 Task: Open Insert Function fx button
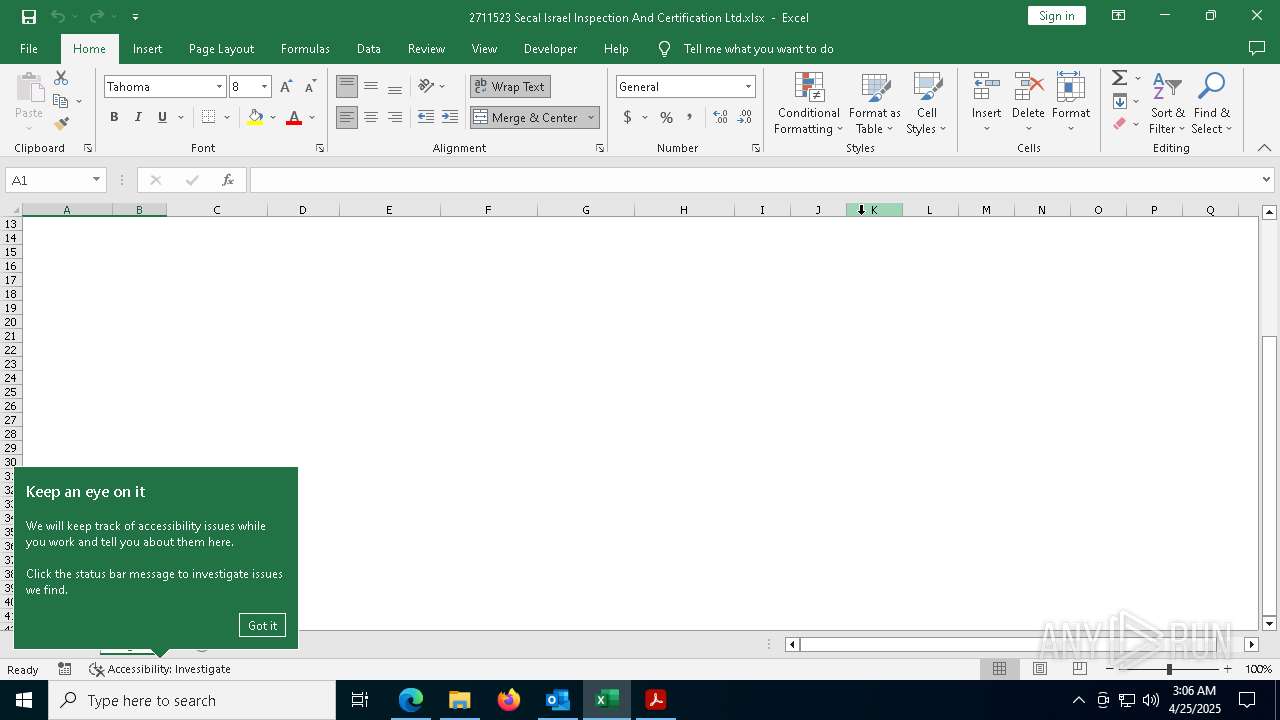(x=228, y=180)
